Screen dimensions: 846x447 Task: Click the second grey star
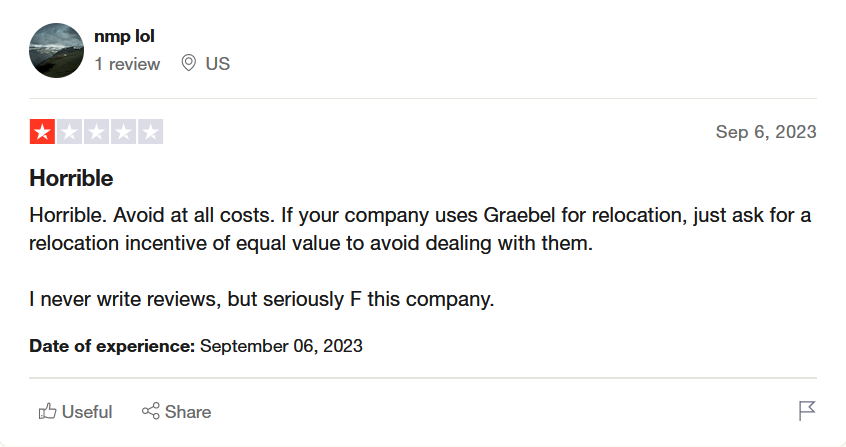tap(70, 132)
